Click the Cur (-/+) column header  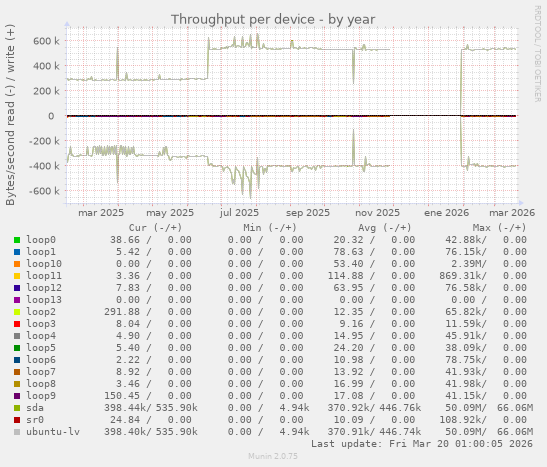155,228
